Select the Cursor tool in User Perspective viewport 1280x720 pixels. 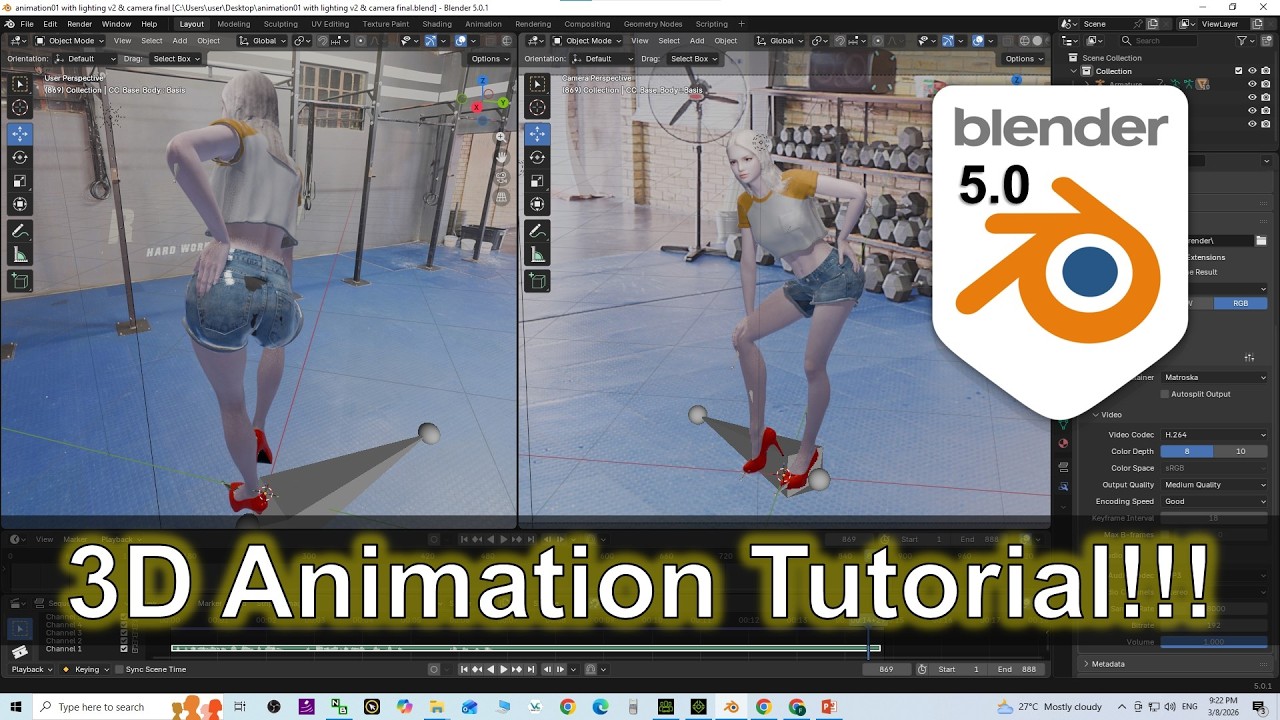(x=20, y=107)
